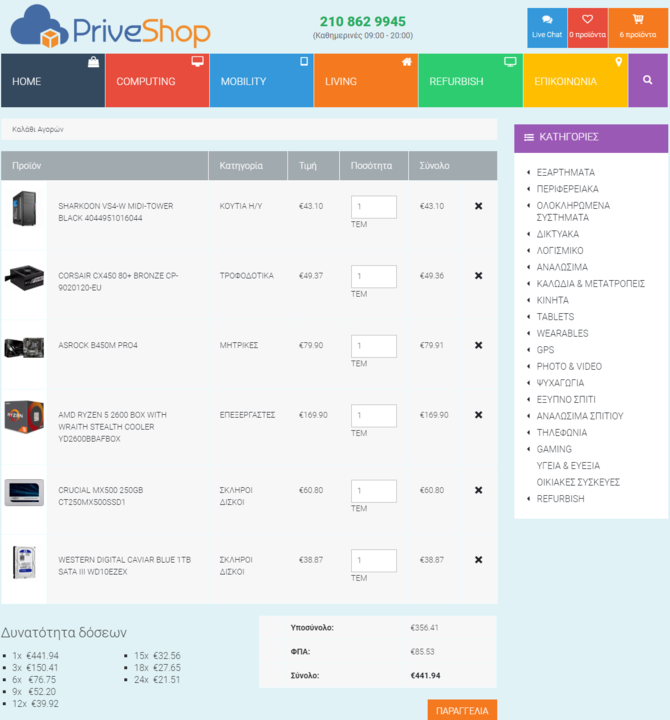Open the ΑΝΑΛΩΣΙΜΑ ΣΠΙΤΙΟΥ category
The height and width of the screenshot is (720, 670).
pos(580,416)
